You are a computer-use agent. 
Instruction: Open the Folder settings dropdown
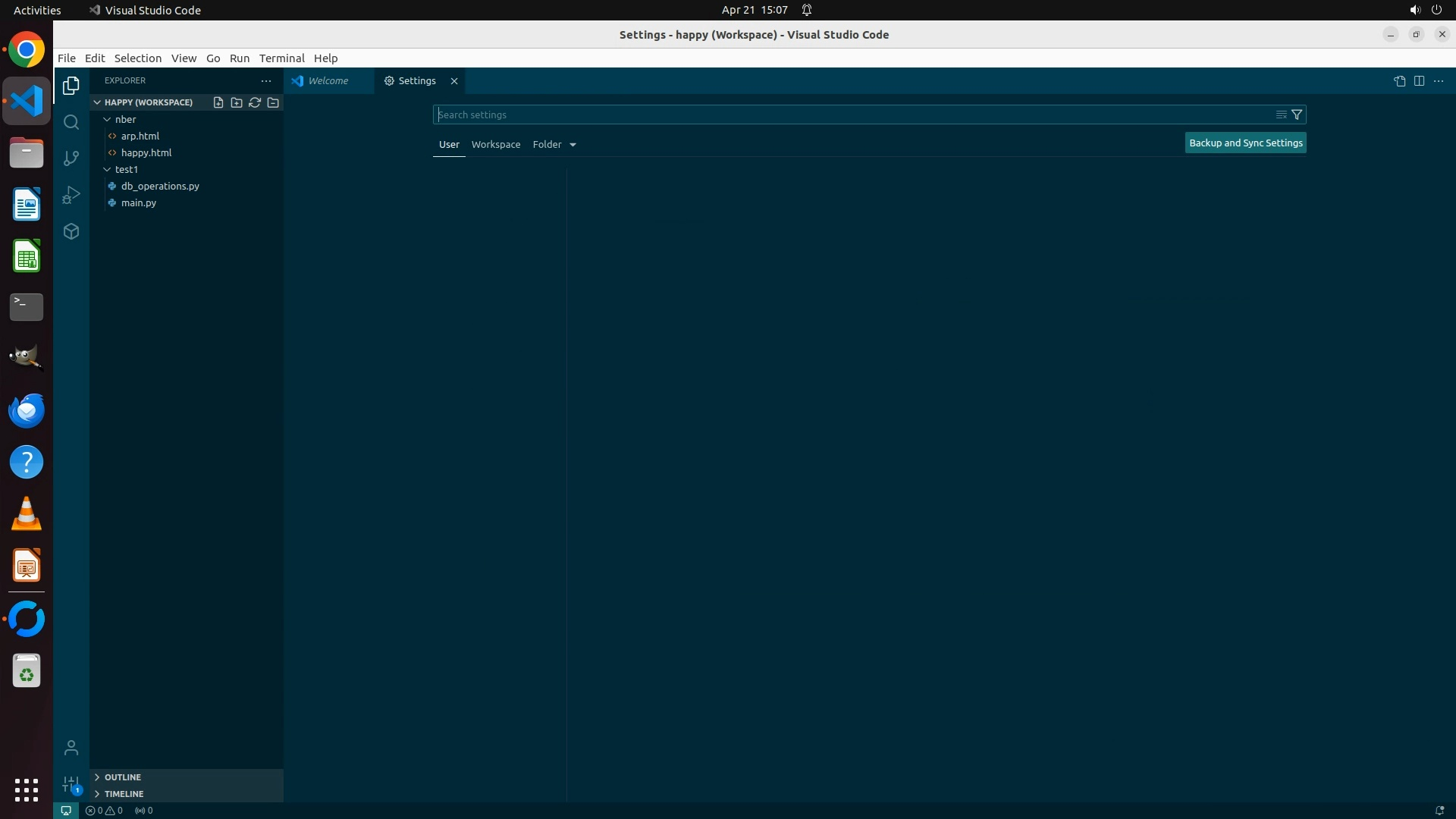(x=554, y=145)
